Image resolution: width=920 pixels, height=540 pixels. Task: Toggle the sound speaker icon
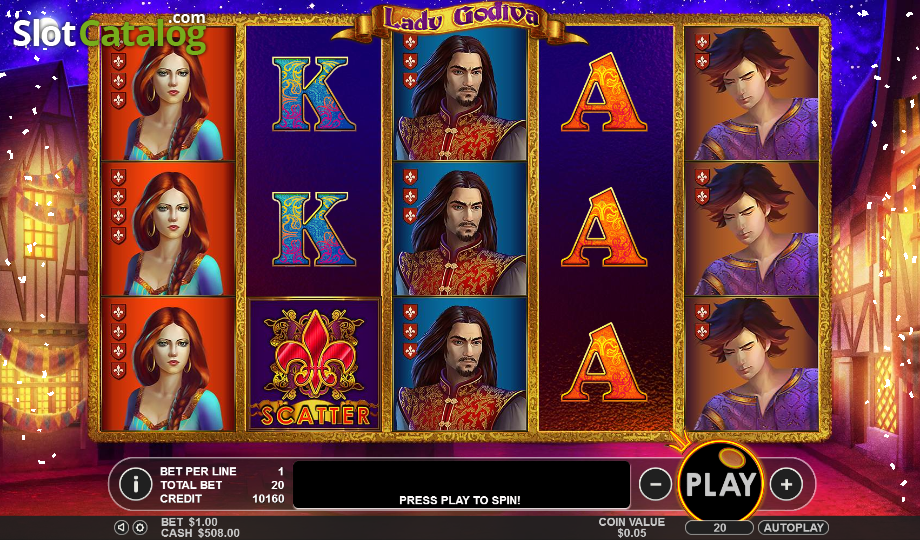pos(120,527)
